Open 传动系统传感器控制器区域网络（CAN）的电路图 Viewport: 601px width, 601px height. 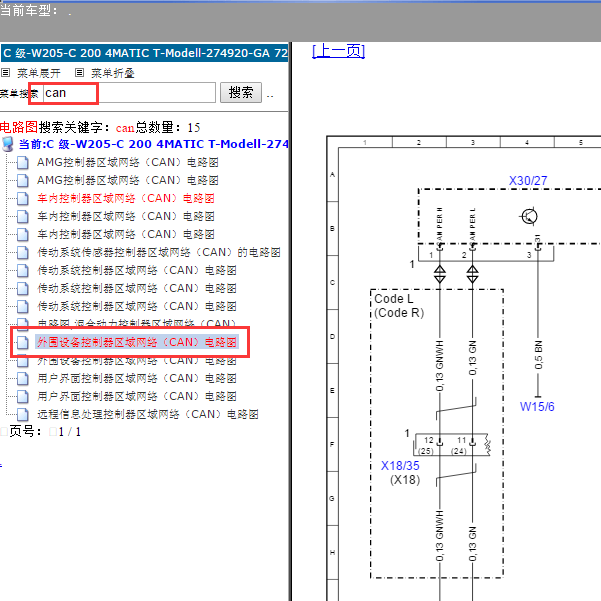click(x=159, y=252)
